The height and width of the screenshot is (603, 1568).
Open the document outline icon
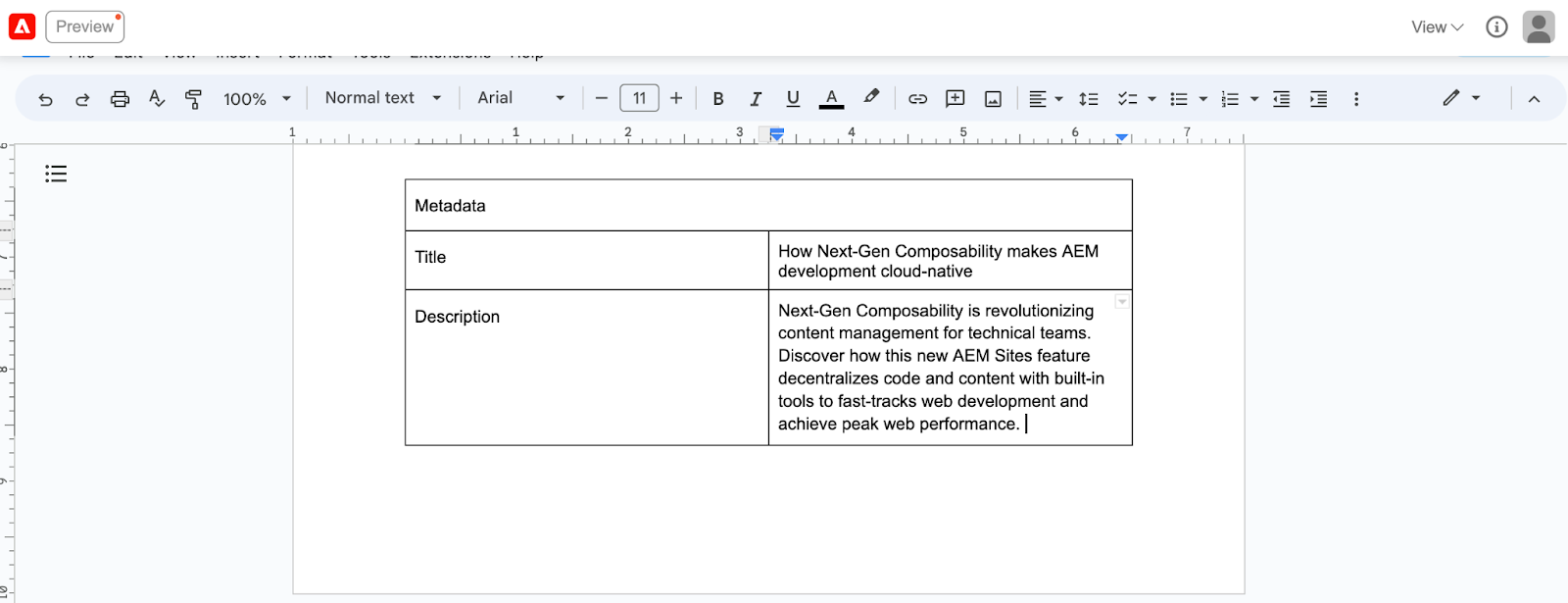click(x=56, y=174)
